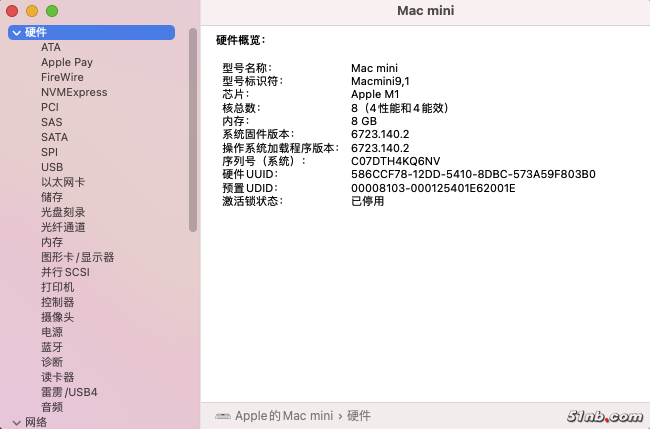Click the serial number value C07DTH4KQ6NV
Image resolution: width=650 pixels, height=429 pixels.
[395, 161]
